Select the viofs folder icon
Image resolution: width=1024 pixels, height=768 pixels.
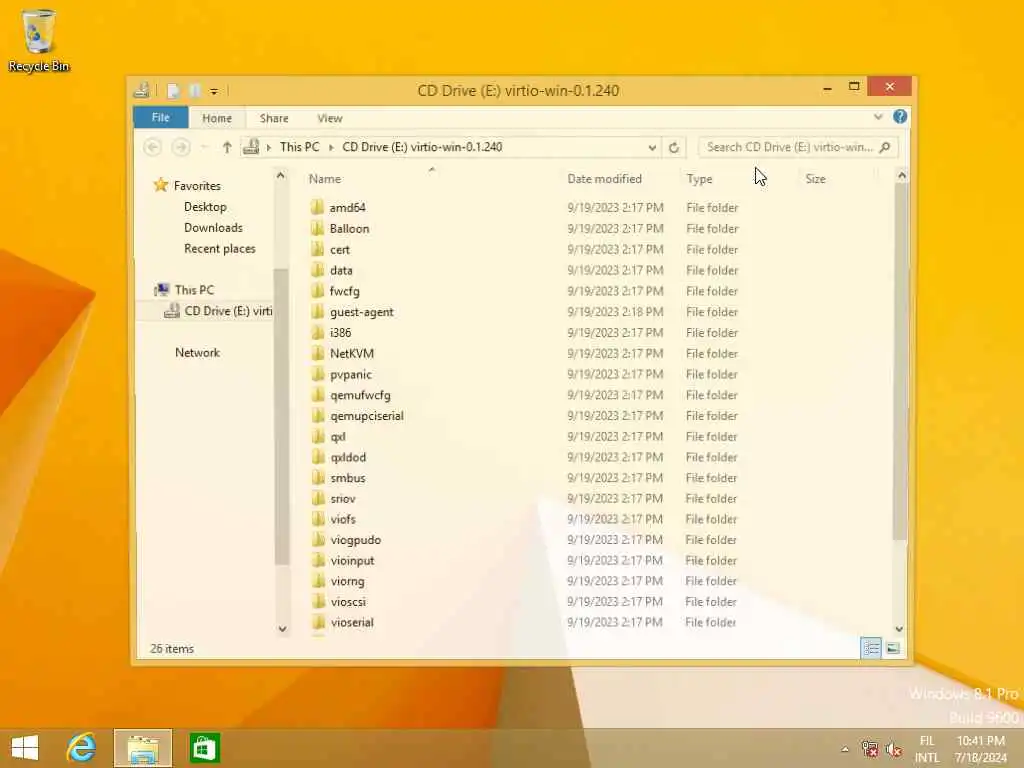tap(317, 519)
